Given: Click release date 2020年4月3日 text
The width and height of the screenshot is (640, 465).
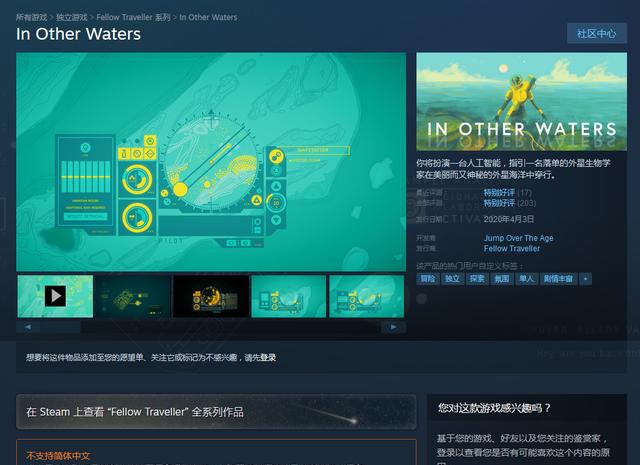Looking at the screenshot, I should (509, 219).
